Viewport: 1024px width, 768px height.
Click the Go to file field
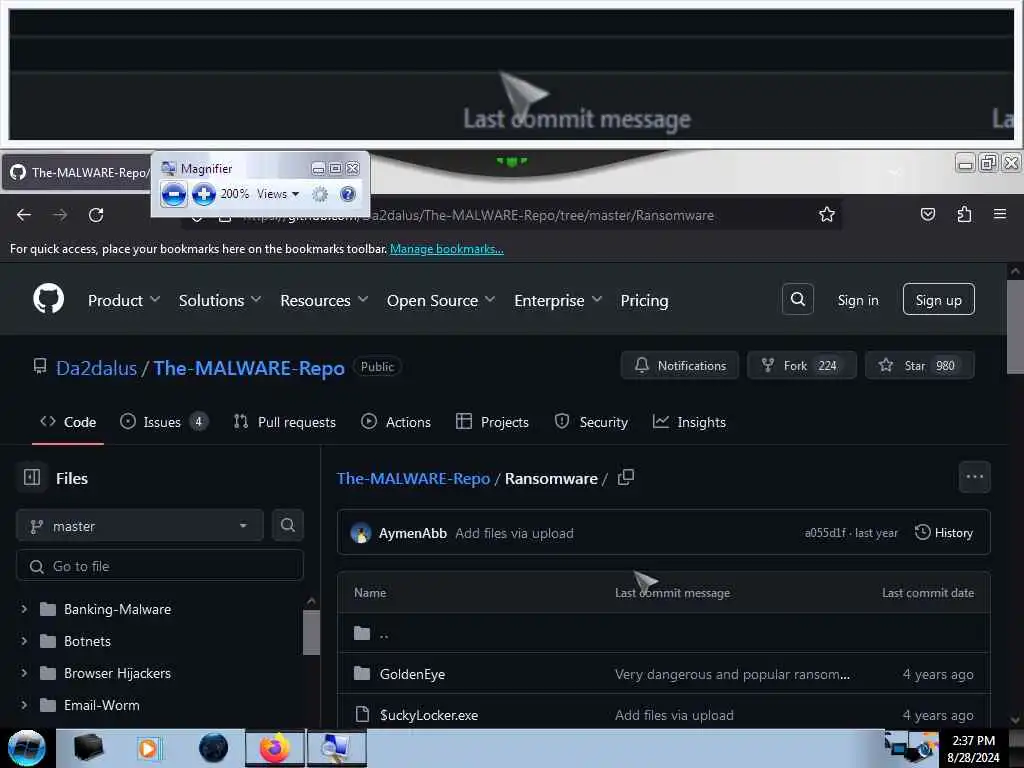click(x=160, y=566)
